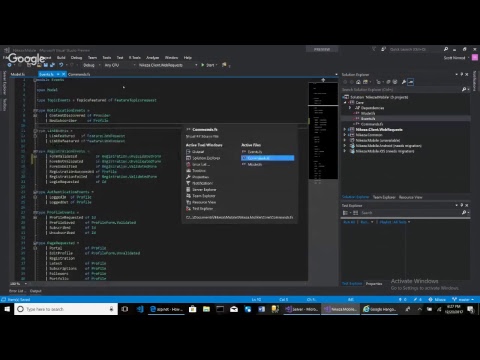Screen dimensions: 480x360
Task: Open the Team menu
Action: [x=92, y=58]
